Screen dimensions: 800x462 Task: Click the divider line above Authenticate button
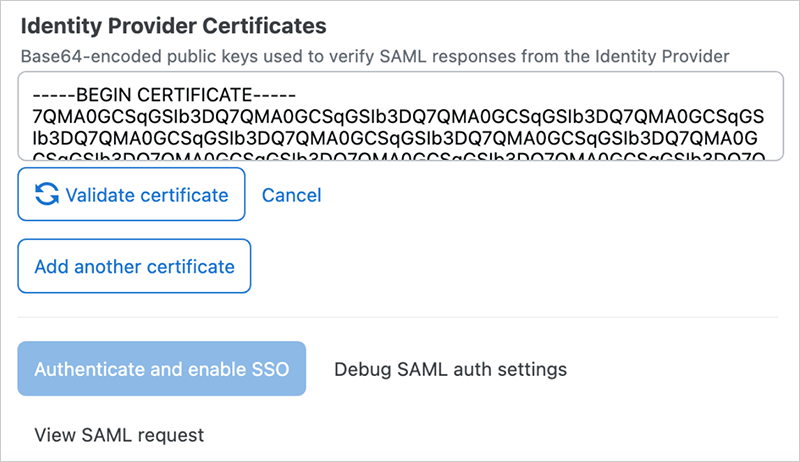click(400, 318)
